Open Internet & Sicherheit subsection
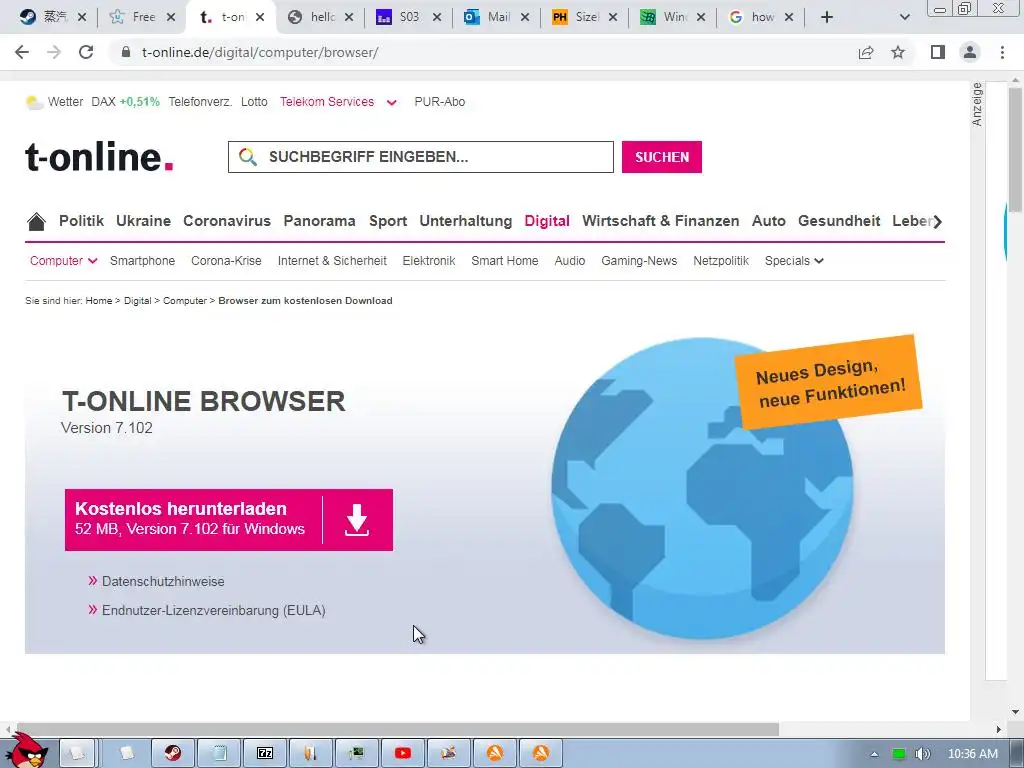 point(332,261)
